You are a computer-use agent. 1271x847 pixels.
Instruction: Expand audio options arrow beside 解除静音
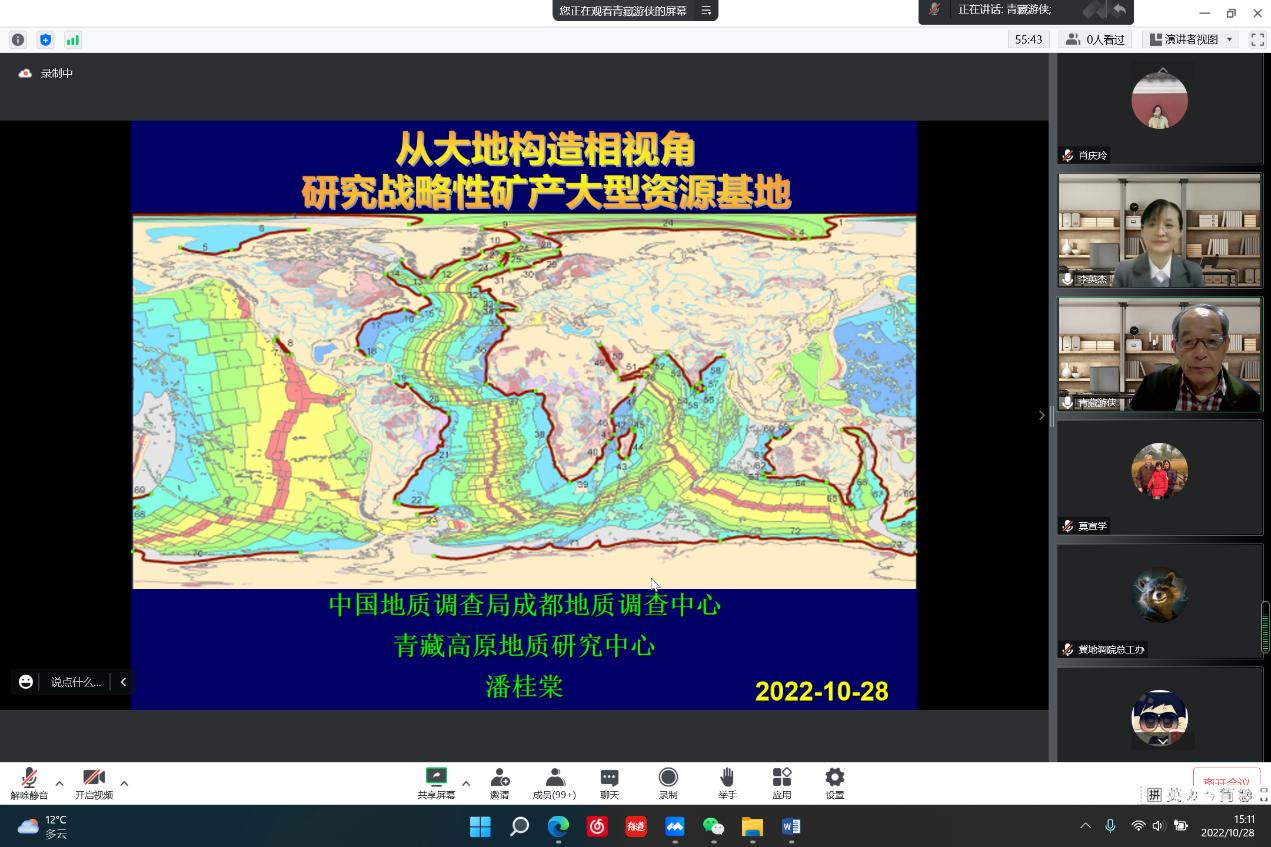(59, 783)
